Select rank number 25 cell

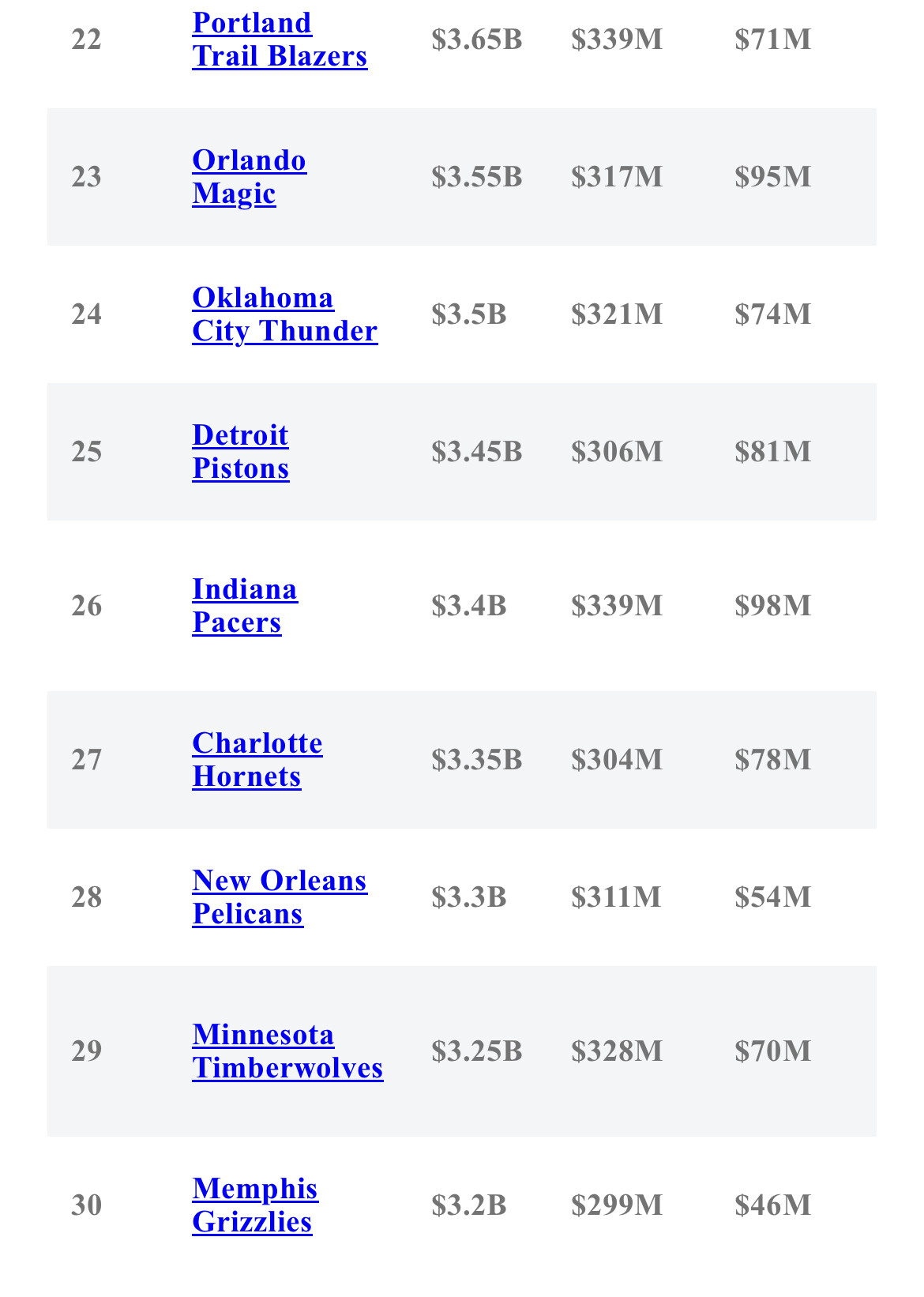(x=87, y=452)
